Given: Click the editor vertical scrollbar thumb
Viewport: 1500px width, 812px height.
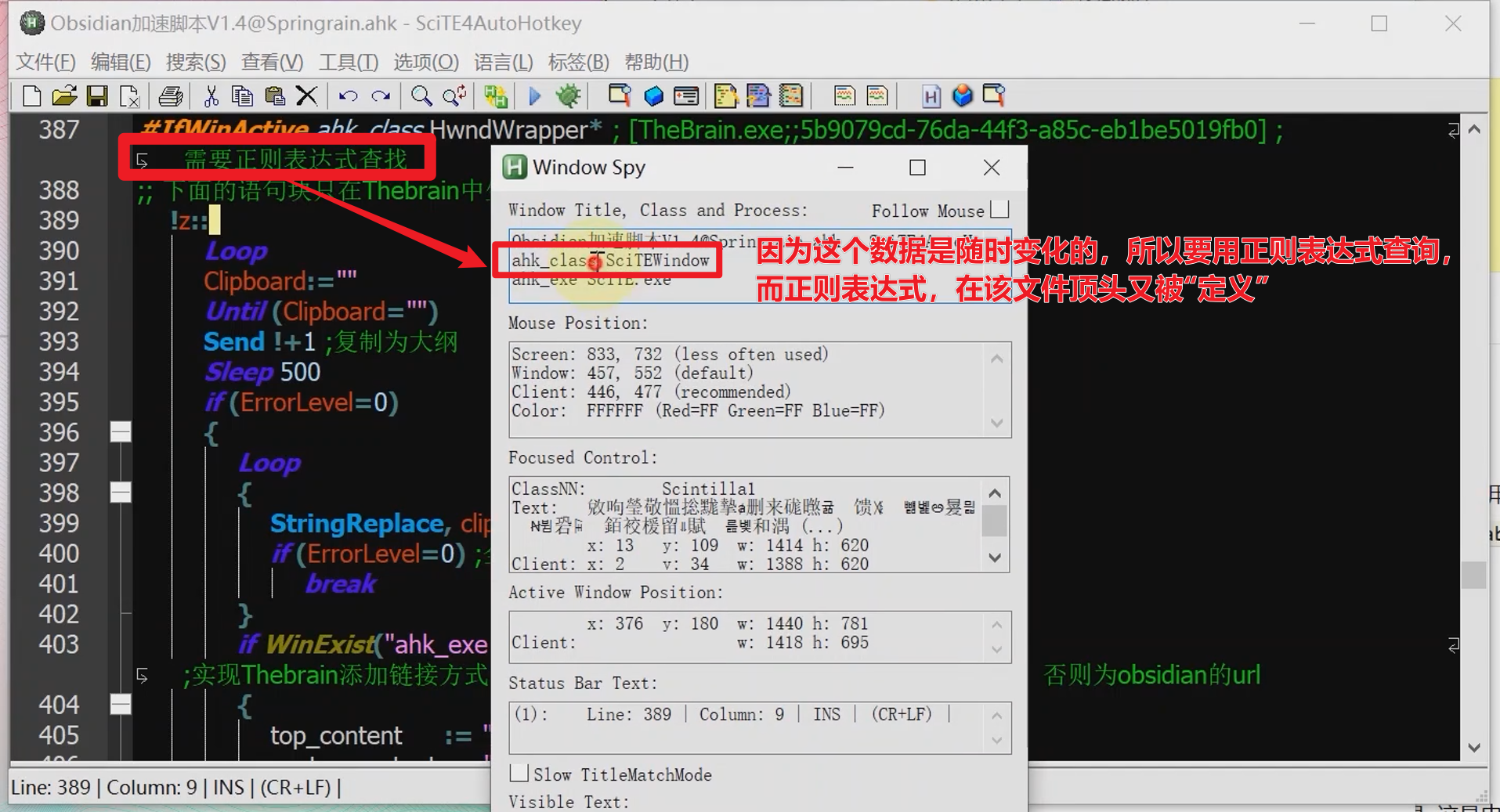Looking at the screenshot, I should click(x=1474, y=575).
